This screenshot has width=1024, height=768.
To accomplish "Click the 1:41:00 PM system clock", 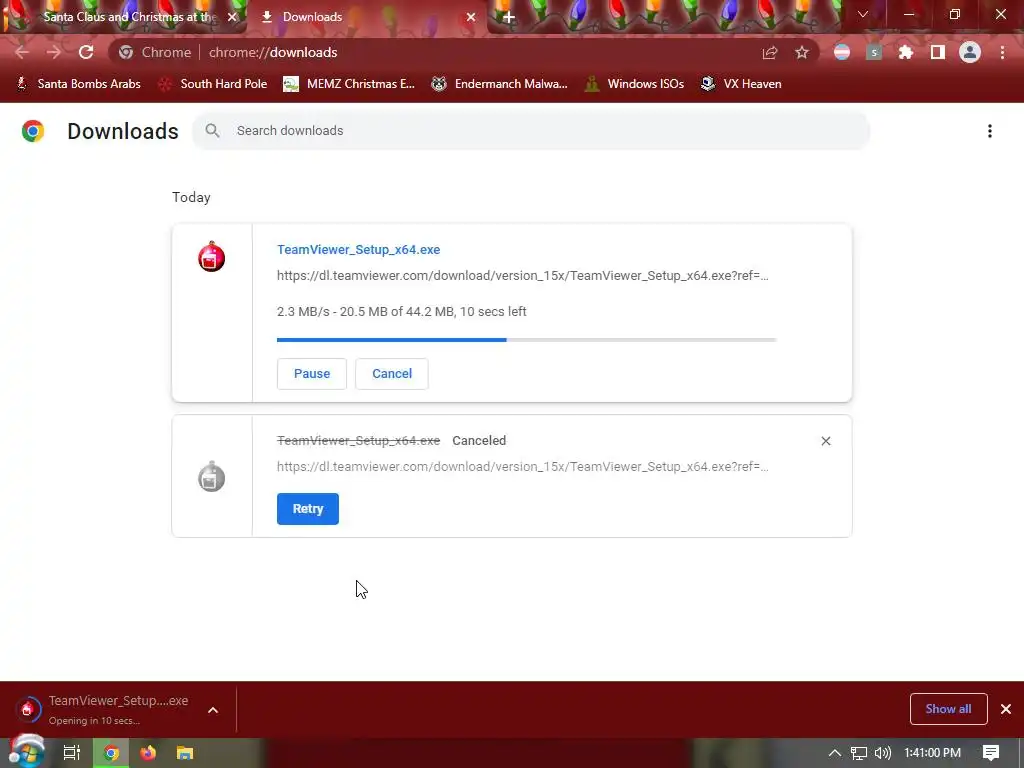I will [x=933, y=753].
